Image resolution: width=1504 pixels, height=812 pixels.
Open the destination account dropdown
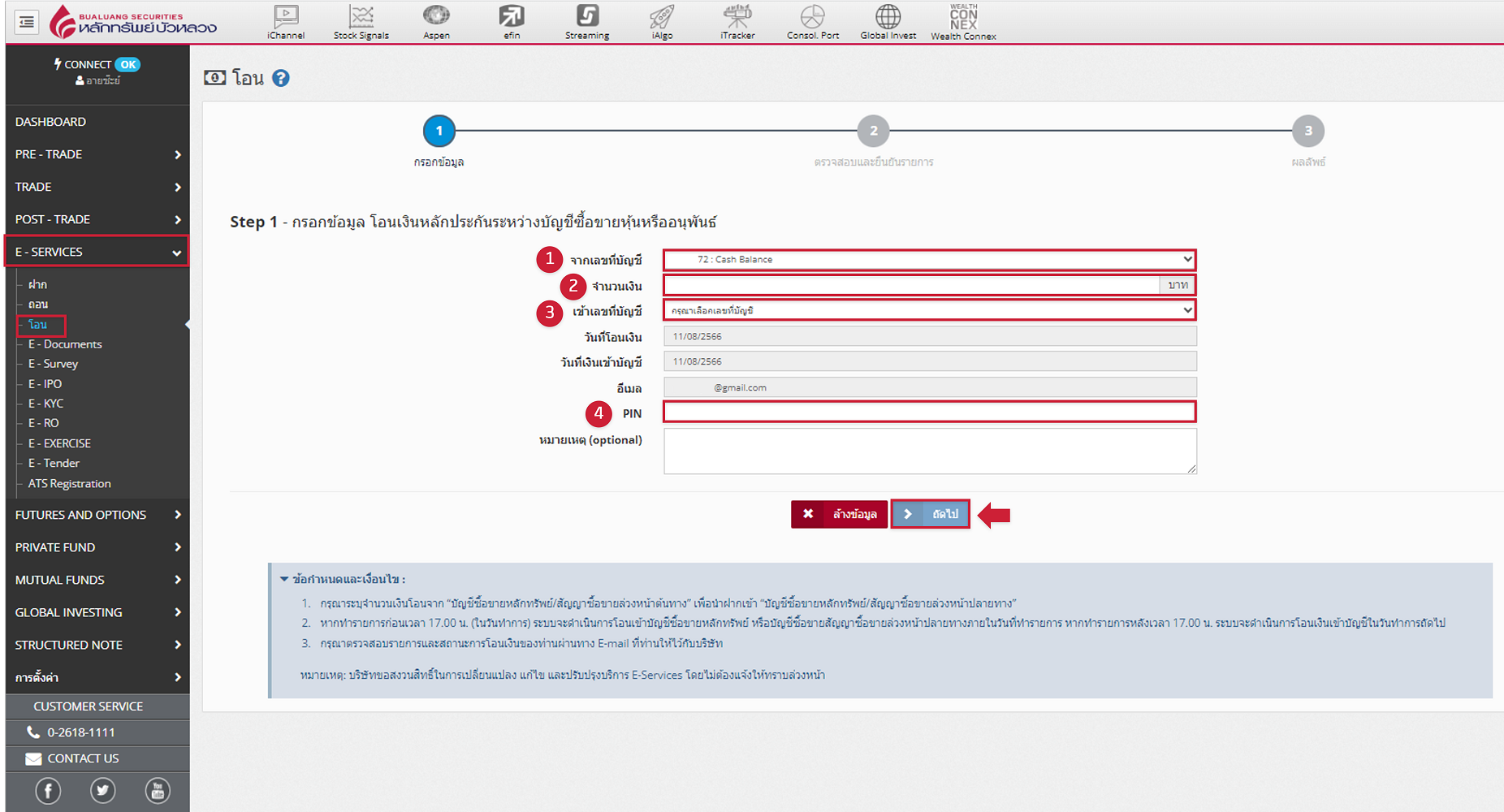tap(929, 310)
